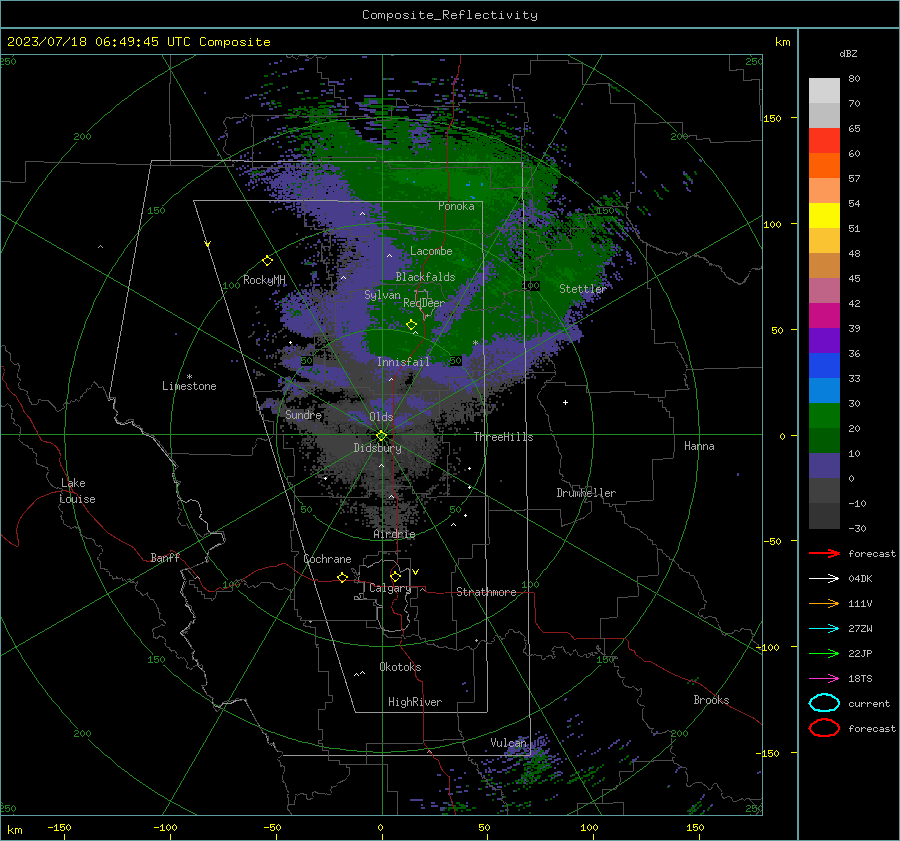Select the Sundre label on map
This screenshot has height=841, width=900.
304,414
